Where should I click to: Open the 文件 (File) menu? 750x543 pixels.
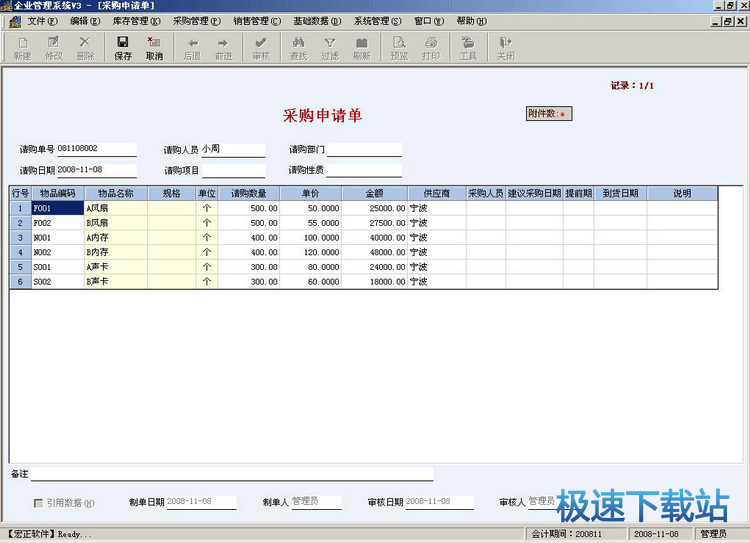coord(42,21)
